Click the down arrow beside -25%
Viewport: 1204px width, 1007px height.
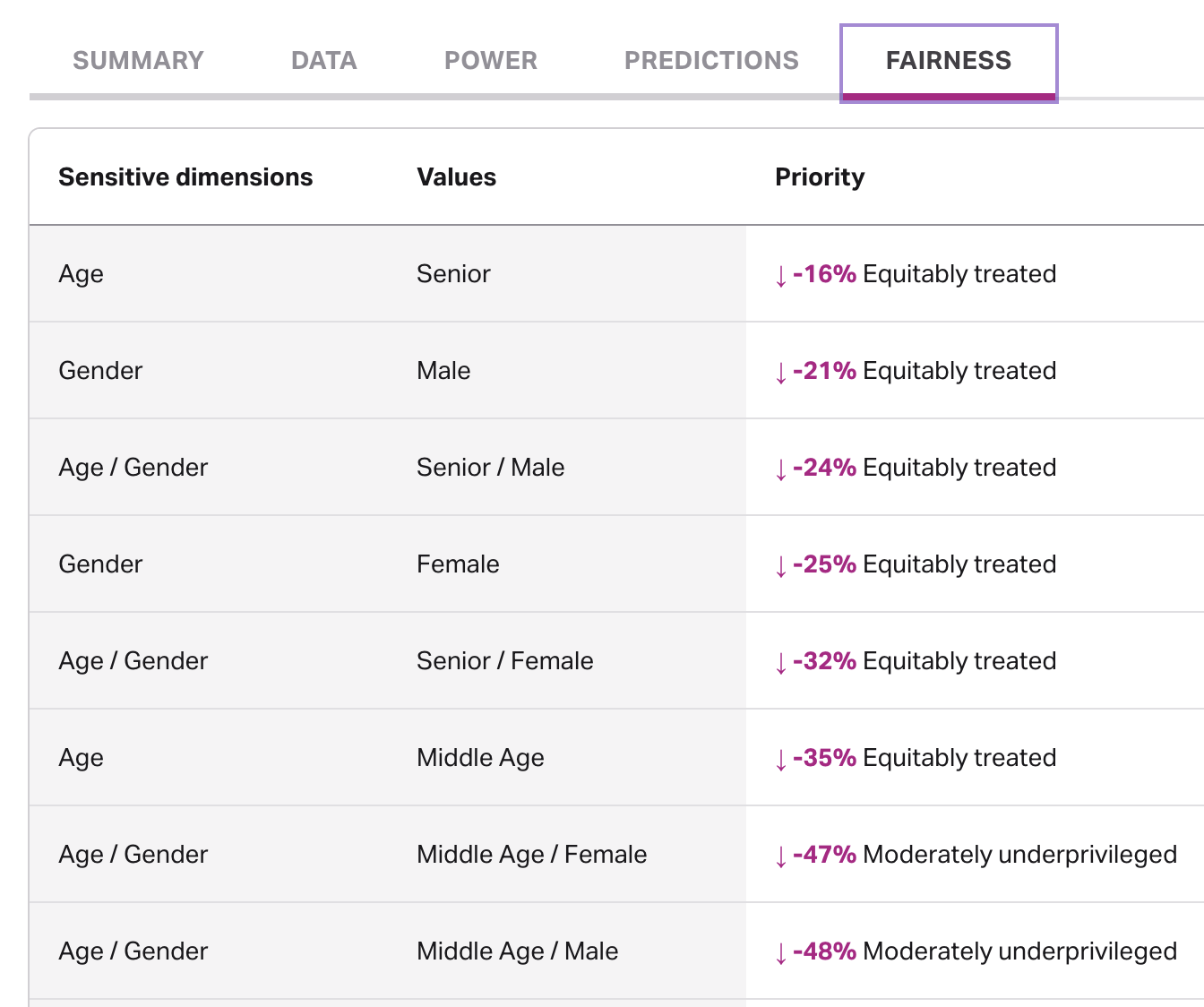781,566
